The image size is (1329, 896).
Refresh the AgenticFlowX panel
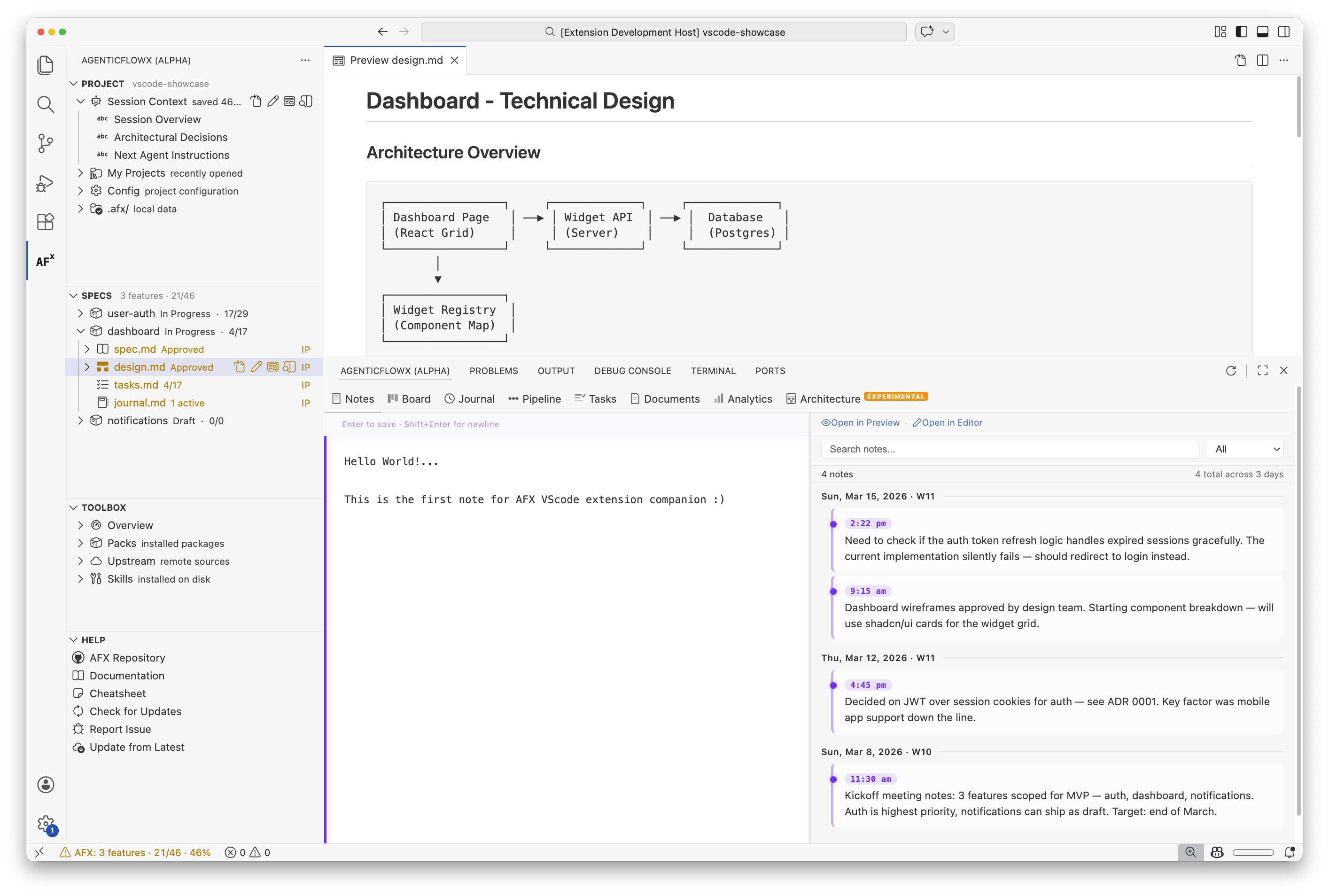[x=1231, y=371]
